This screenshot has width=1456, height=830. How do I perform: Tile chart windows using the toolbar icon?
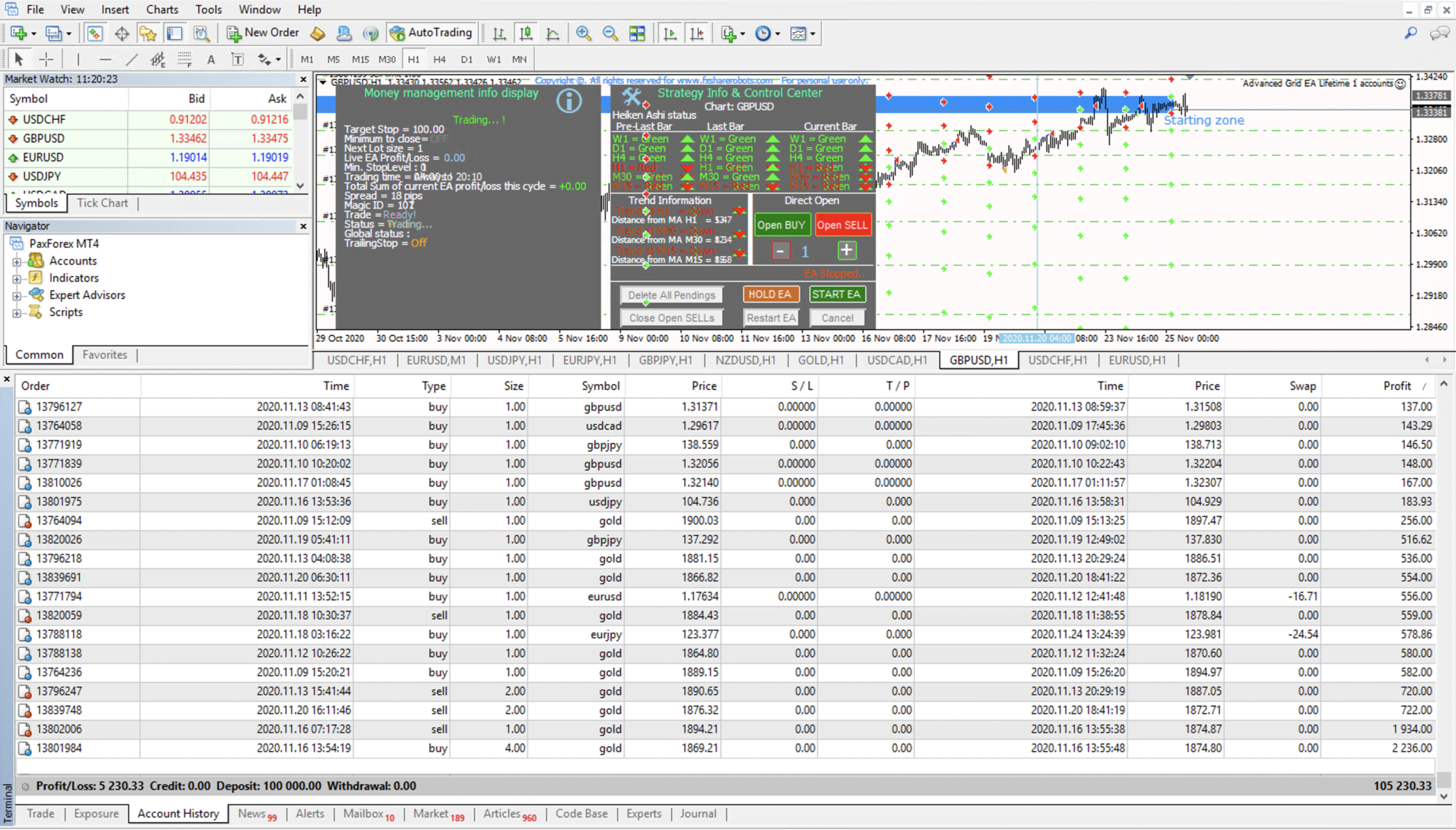pos(638,33)
